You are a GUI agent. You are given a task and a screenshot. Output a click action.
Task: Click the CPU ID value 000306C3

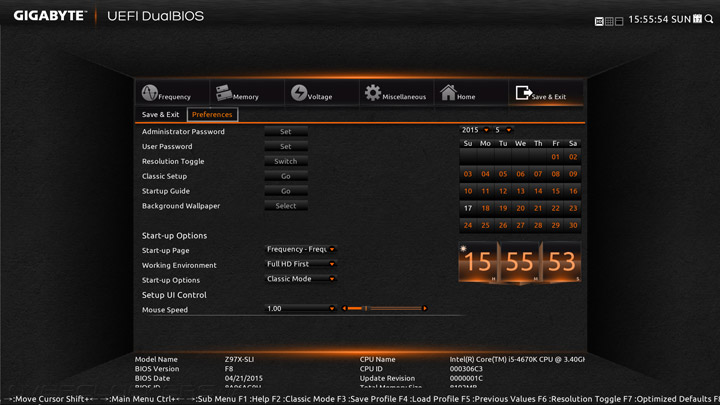pyautogui.click(x=466, y=369)
